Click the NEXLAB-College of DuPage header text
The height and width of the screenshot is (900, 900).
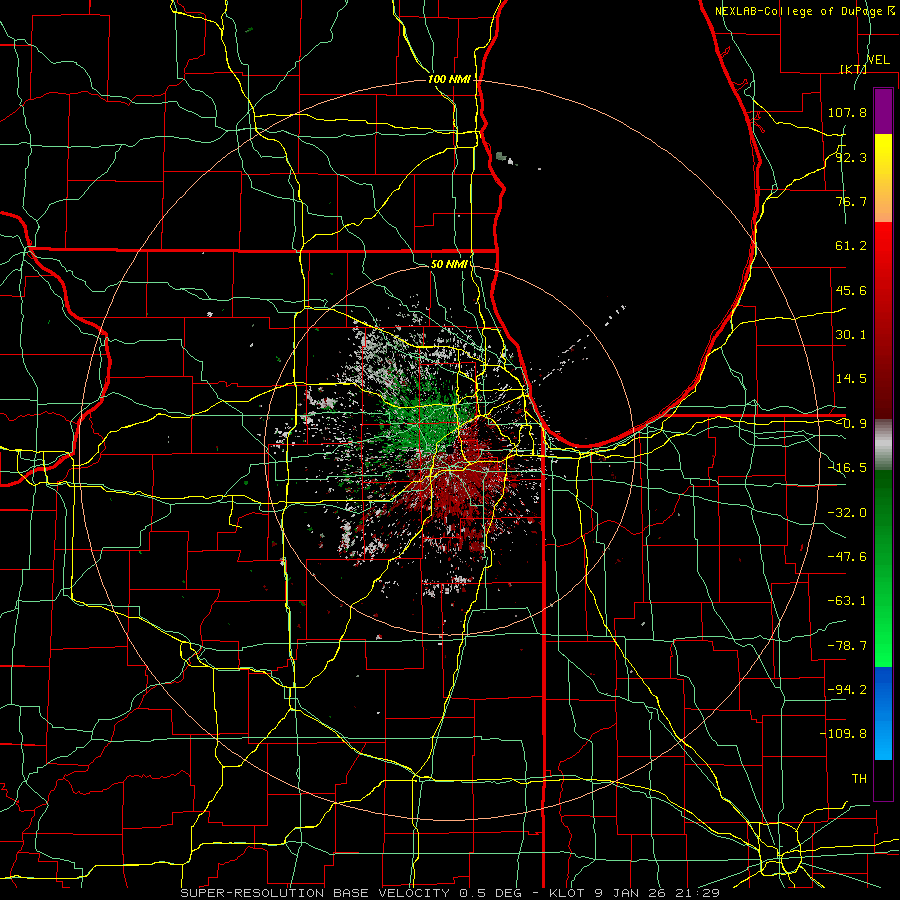tap(798, 11)
